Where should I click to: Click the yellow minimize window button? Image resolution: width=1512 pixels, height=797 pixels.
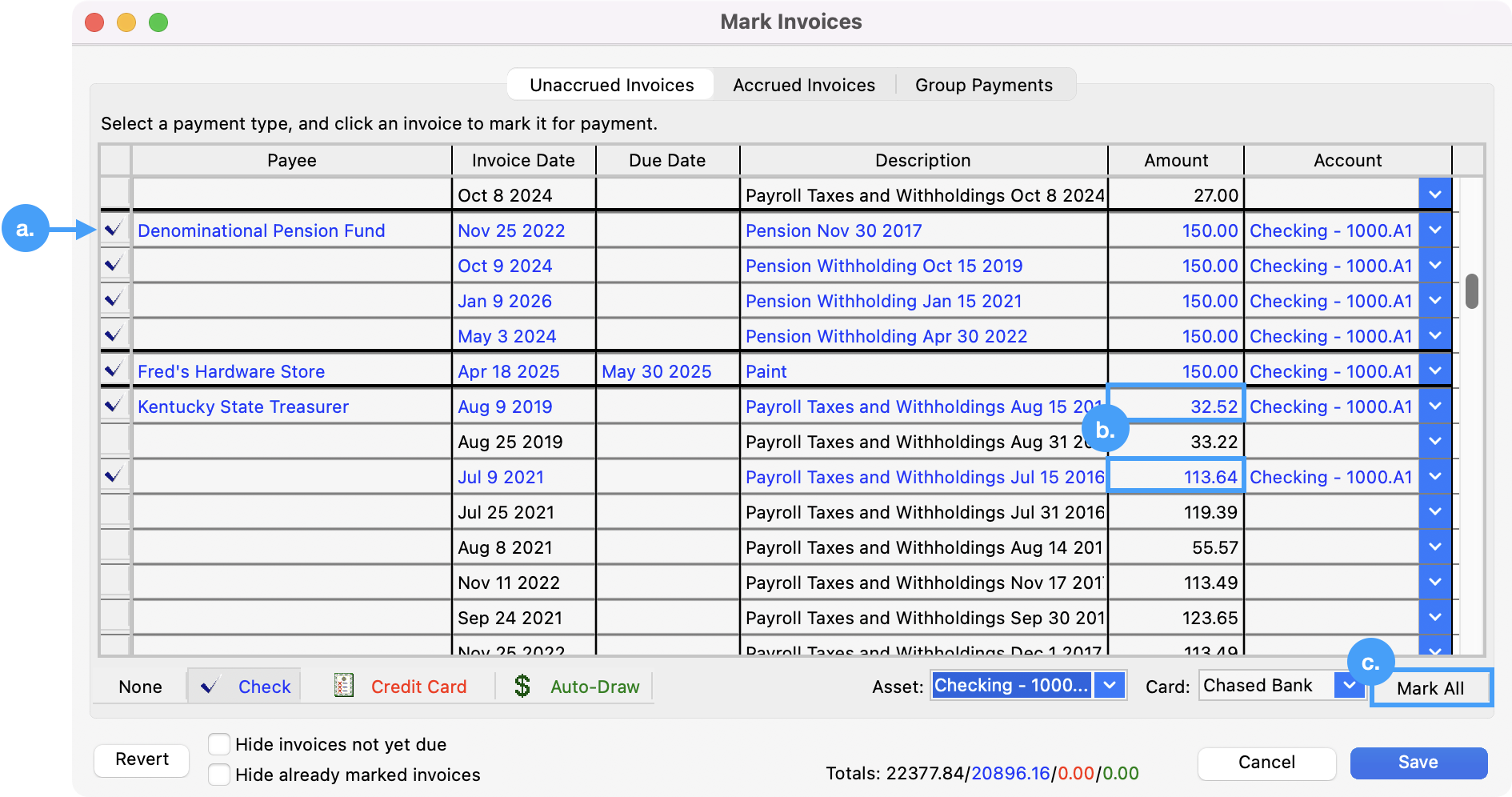click(x=126, y=22)
